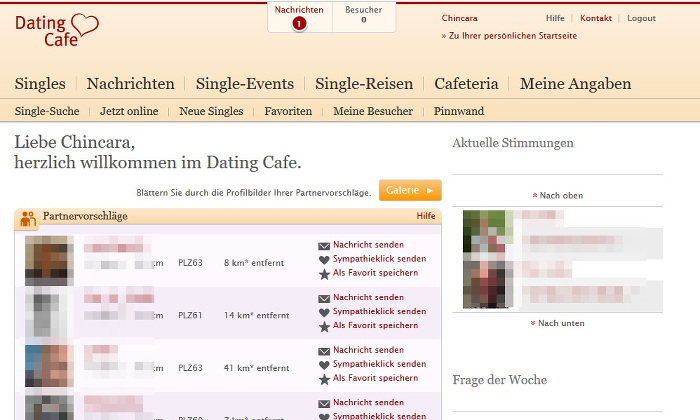Open the Nachrichten main menu item

click(x=130, y=84)
